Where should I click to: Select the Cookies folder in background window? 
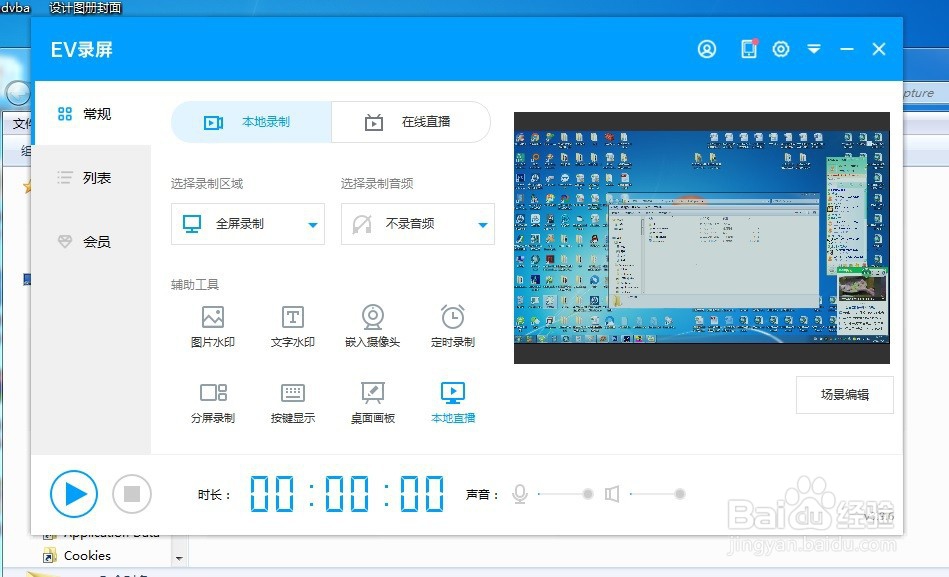[x=77, y=555]
